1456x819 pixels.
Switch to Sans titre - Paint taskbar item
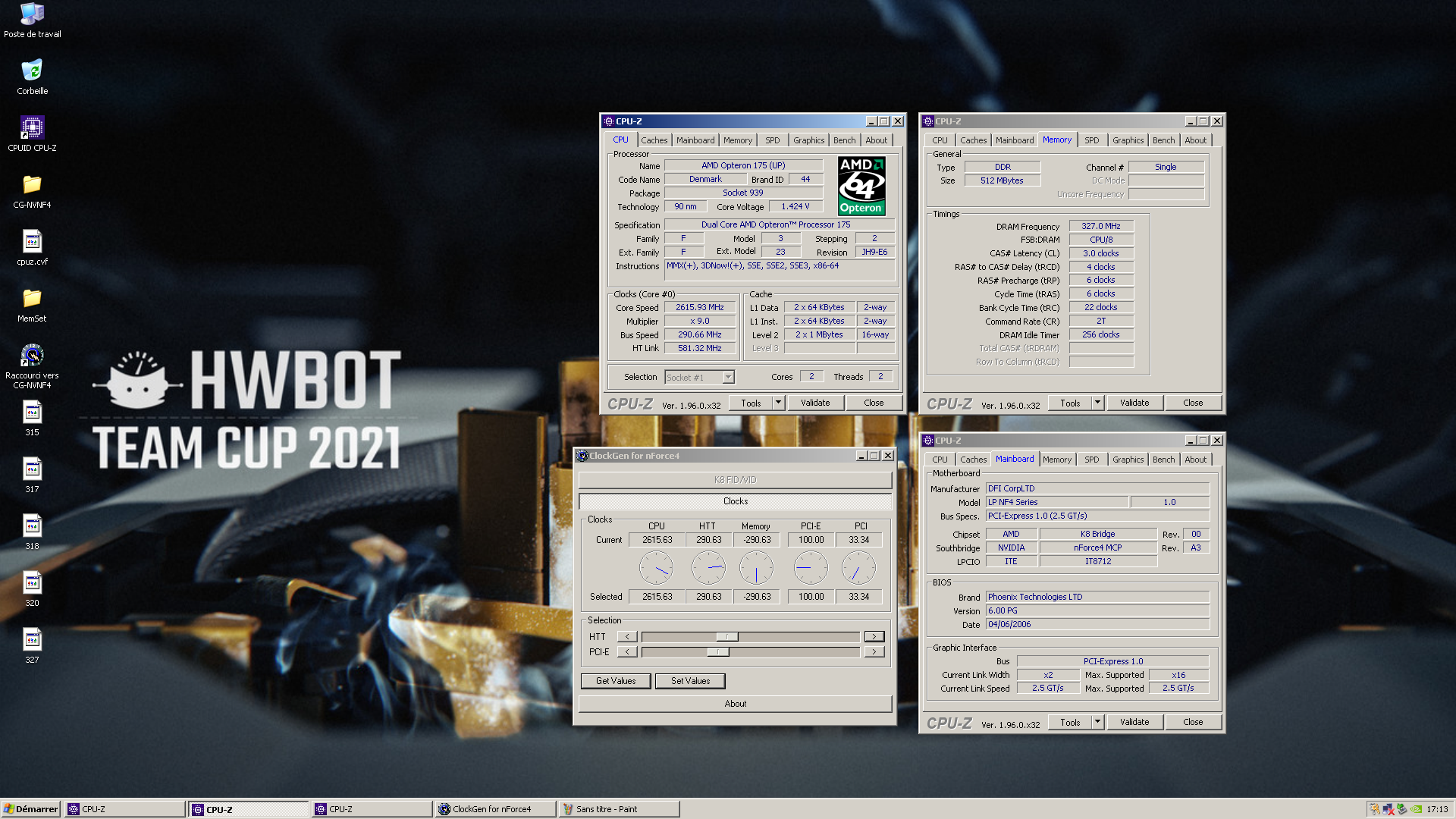point(619,809)
